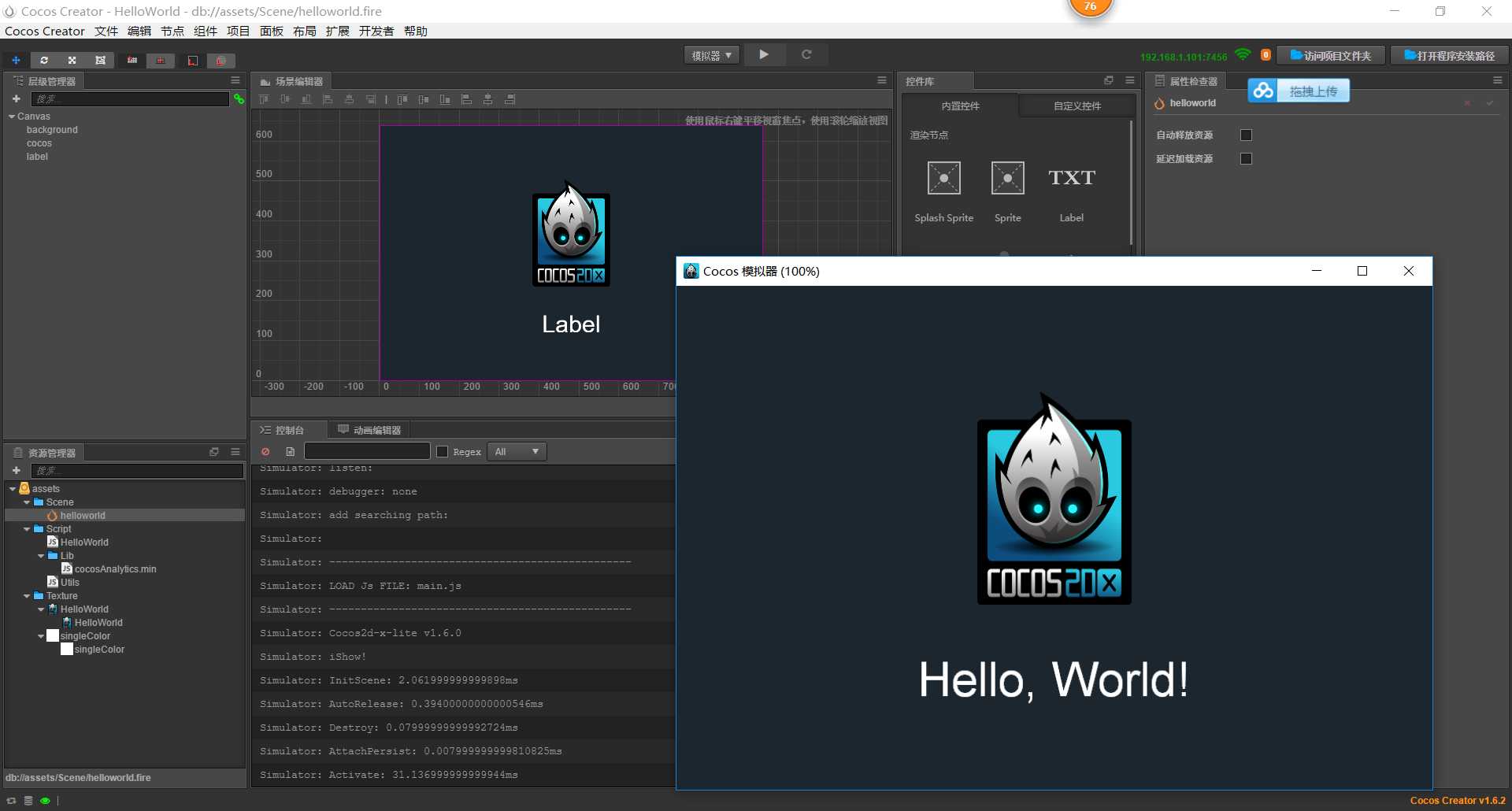Click the hierarchy search field
Image resolution: width=1512 pixels, height=811 pixels.
130,98
